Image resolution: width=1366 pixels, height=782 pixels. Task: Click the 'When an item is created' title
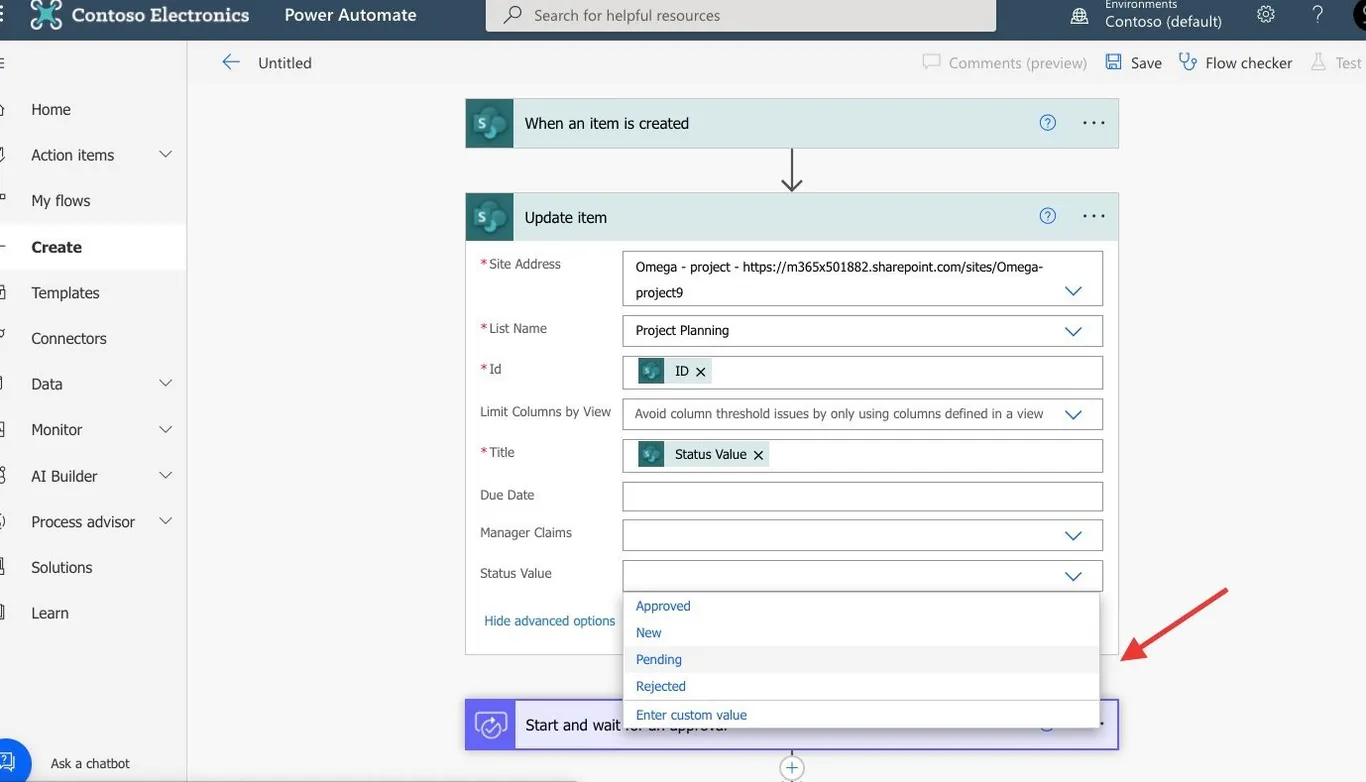point(607,124)
